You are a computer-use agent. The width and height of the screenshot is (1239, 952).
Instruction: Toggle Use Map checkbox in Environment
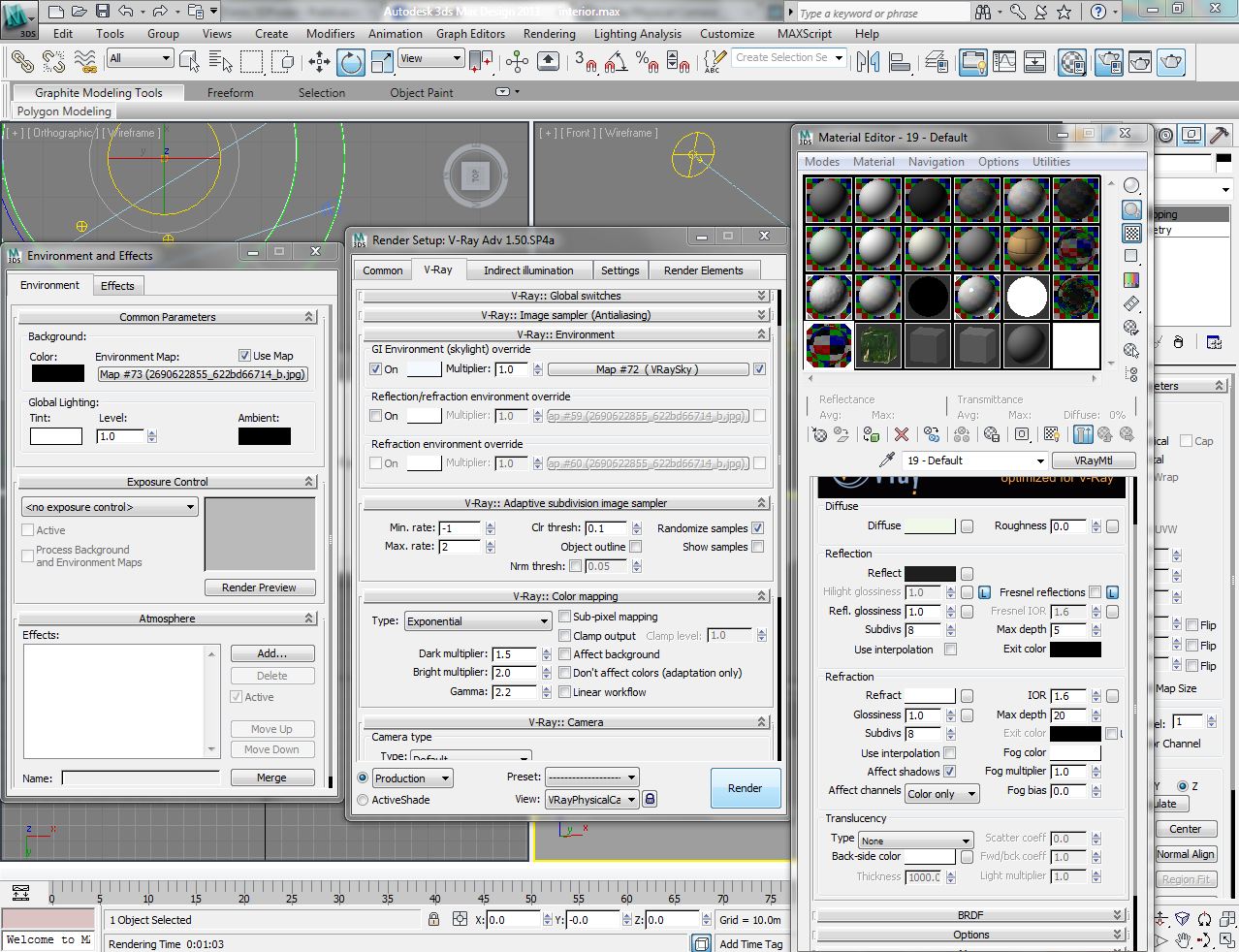(244, 356)
